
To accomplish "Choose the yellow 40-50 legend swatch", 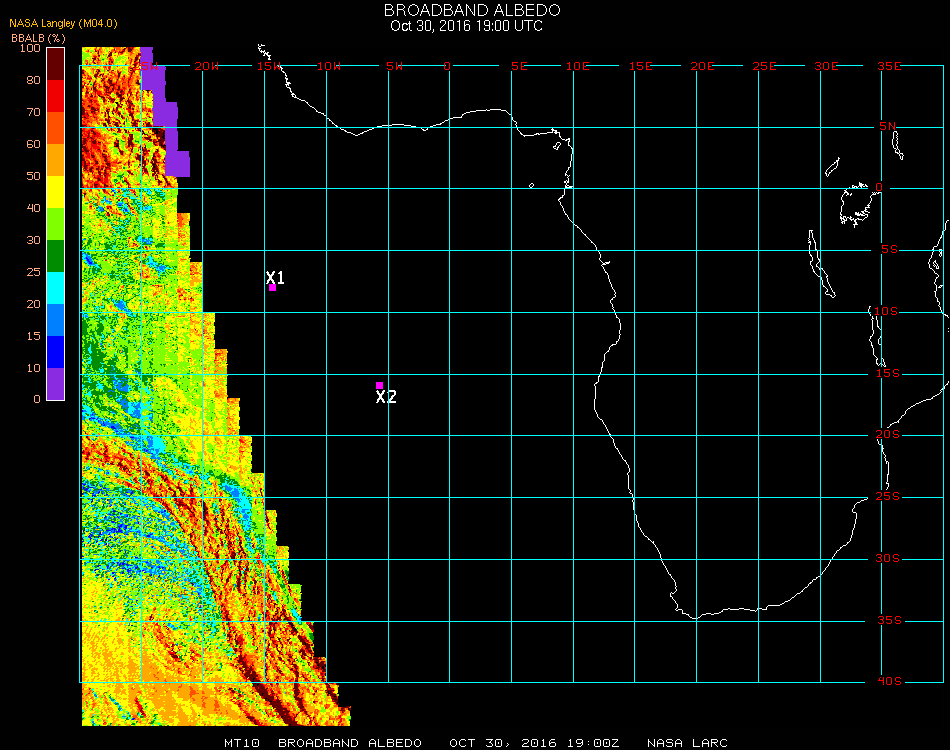I will pyautogui.click(x=56, y=192).
